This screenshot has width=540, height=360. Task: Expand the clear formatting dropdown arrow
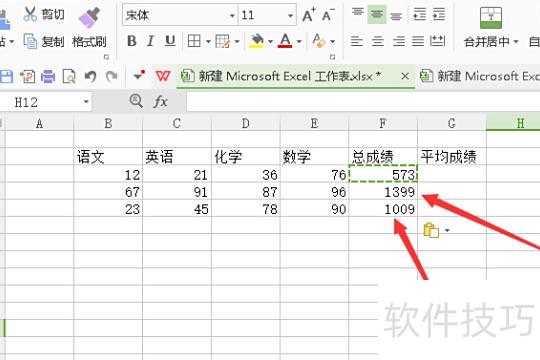click(x=332, y=42)
